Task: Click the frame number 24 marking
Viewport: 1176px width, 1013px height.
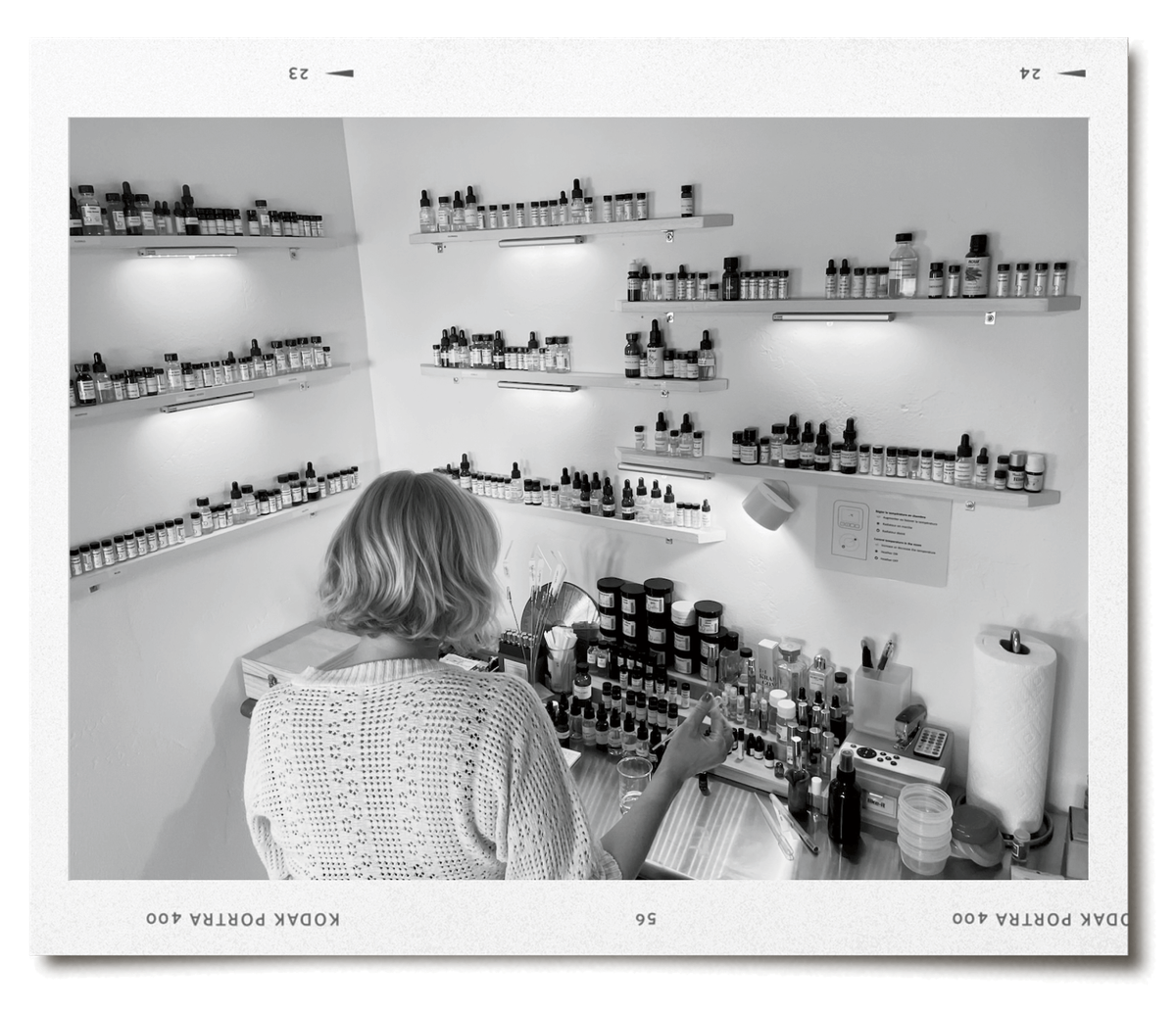Action: (1030, 73)
